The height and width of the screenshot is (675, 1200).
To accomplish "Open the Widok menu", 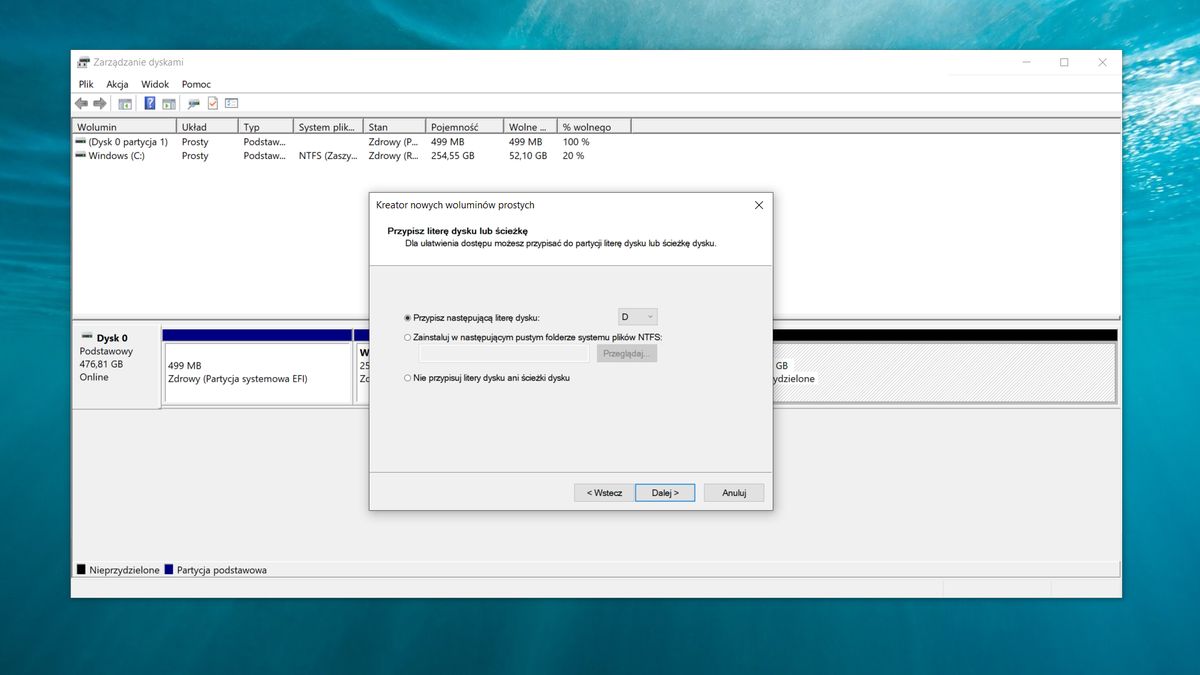I will click(154, 84).
